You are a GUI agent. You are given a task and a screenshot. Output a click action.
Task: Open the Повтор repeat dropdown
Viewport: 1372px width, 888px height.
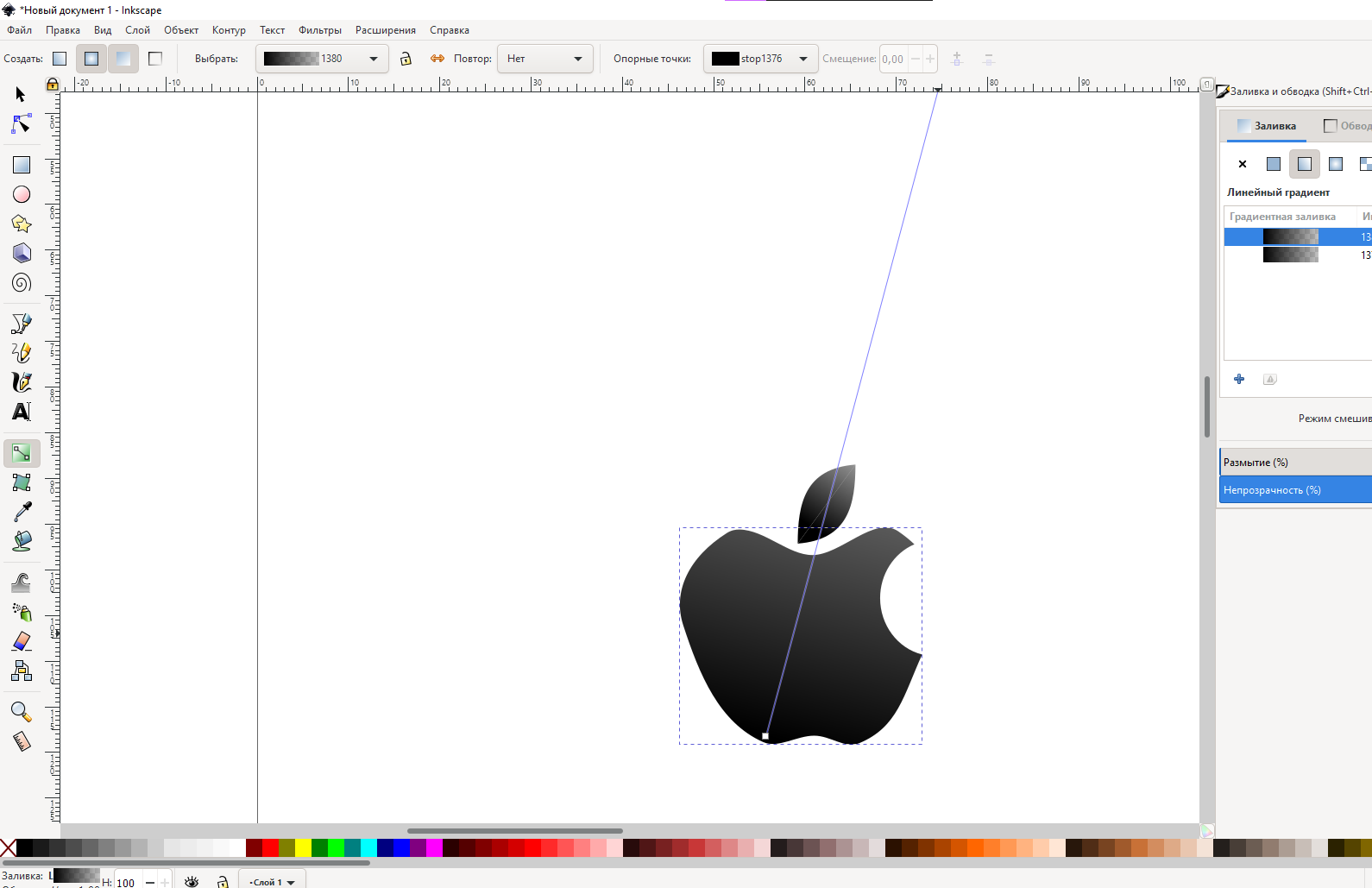[544, 59]
